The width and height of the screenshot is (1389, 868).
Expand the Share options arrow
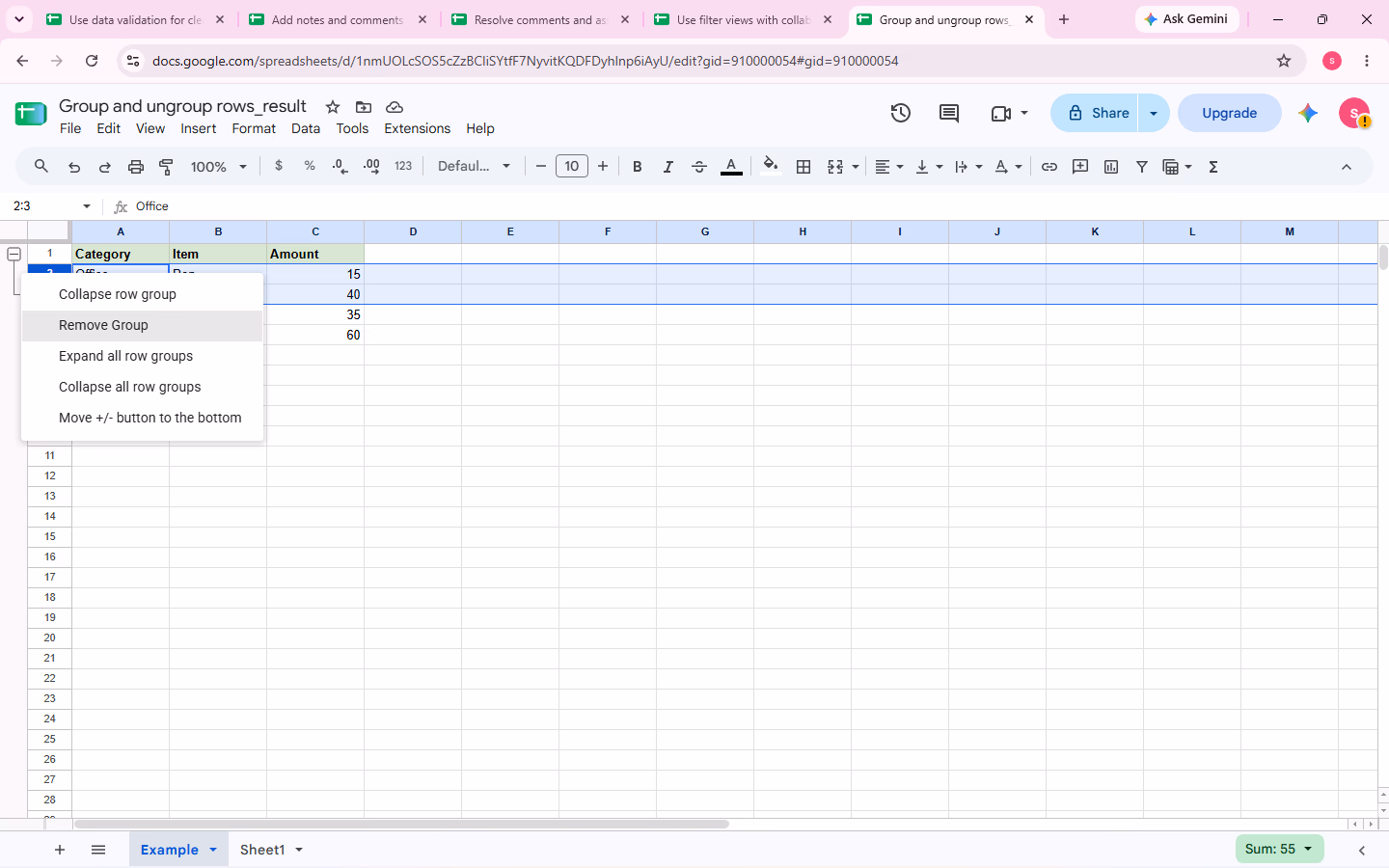(1154, 113)
